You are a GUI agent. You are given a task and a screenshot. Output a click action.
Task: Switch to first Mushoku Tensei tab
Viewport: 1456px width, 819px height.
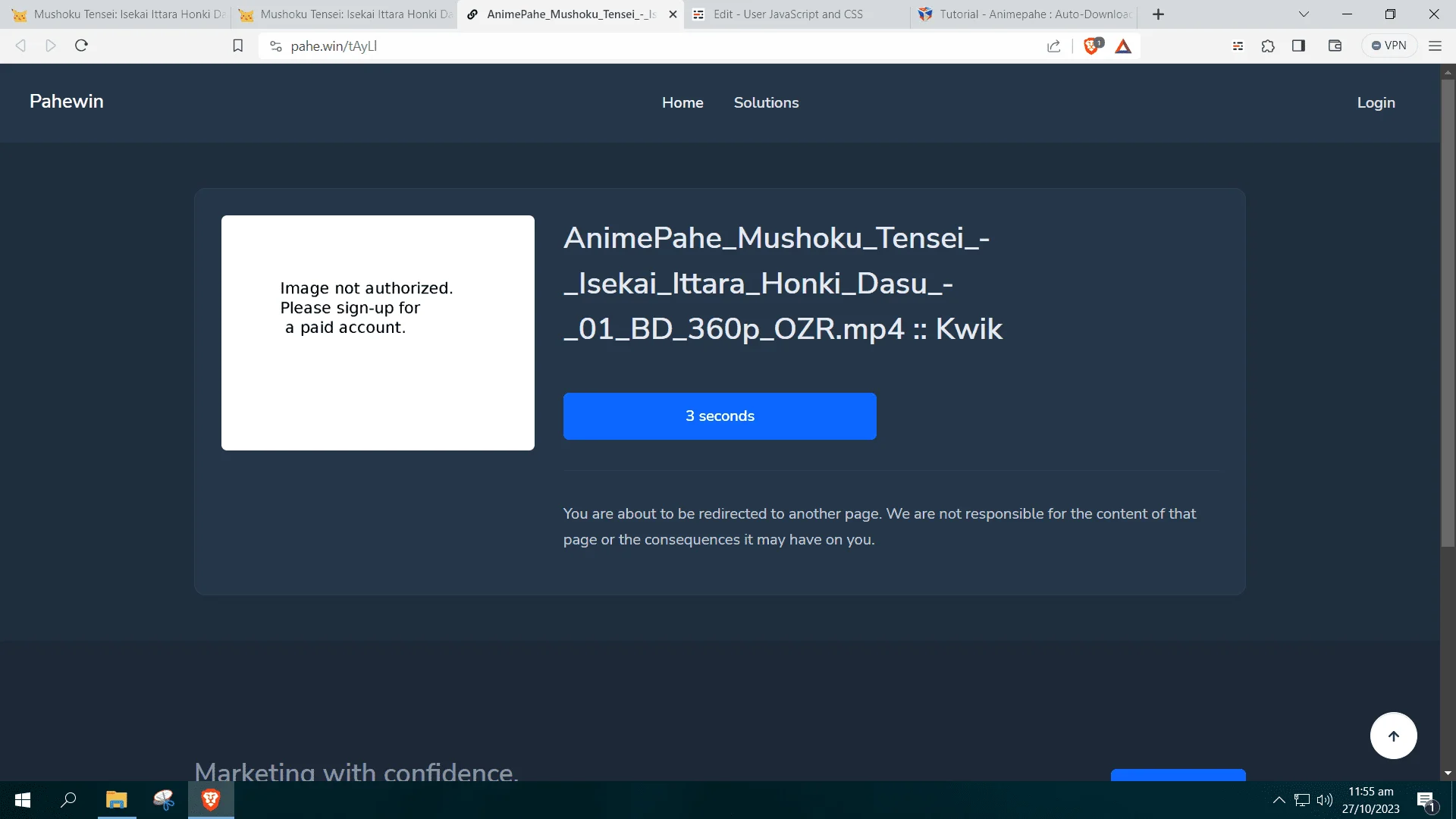click(118, 14)
